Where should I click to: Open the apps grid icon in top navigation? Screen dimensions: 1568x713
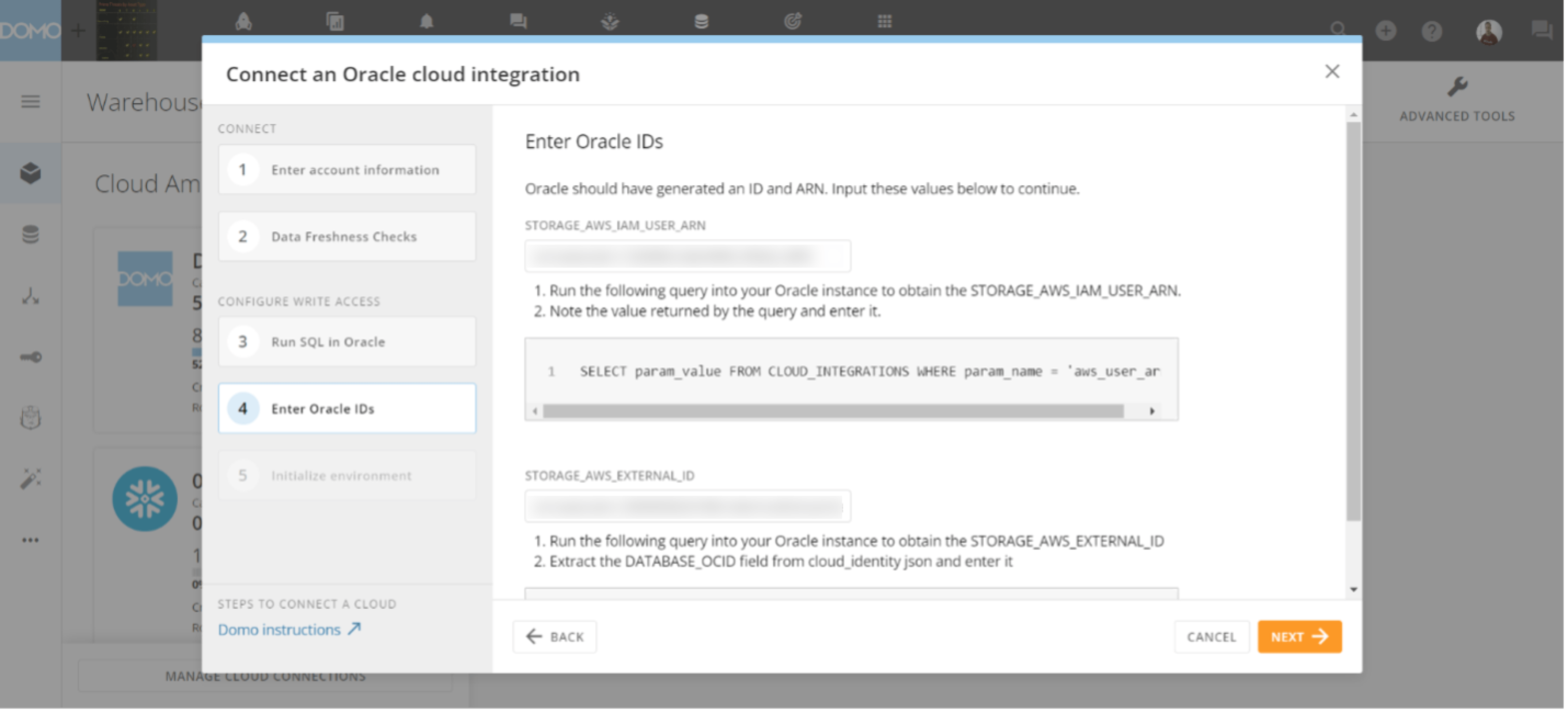(x=885, y=22)
